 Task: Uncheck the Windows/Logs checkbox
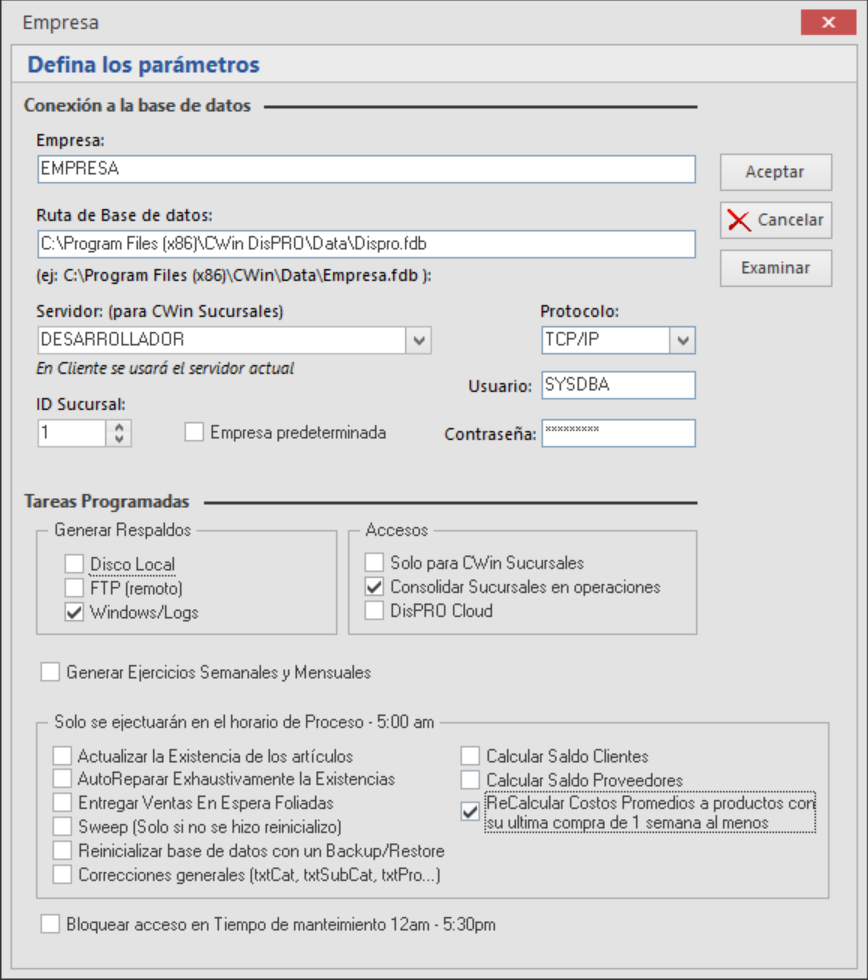coord(74,613)
